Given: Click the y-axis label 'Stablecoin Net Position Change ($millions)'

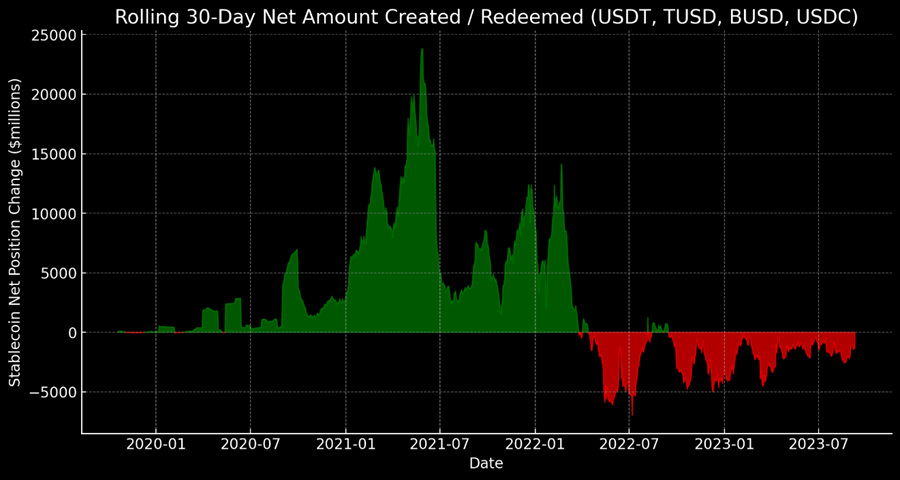Looking at the screenshot, I should point(14,233).
